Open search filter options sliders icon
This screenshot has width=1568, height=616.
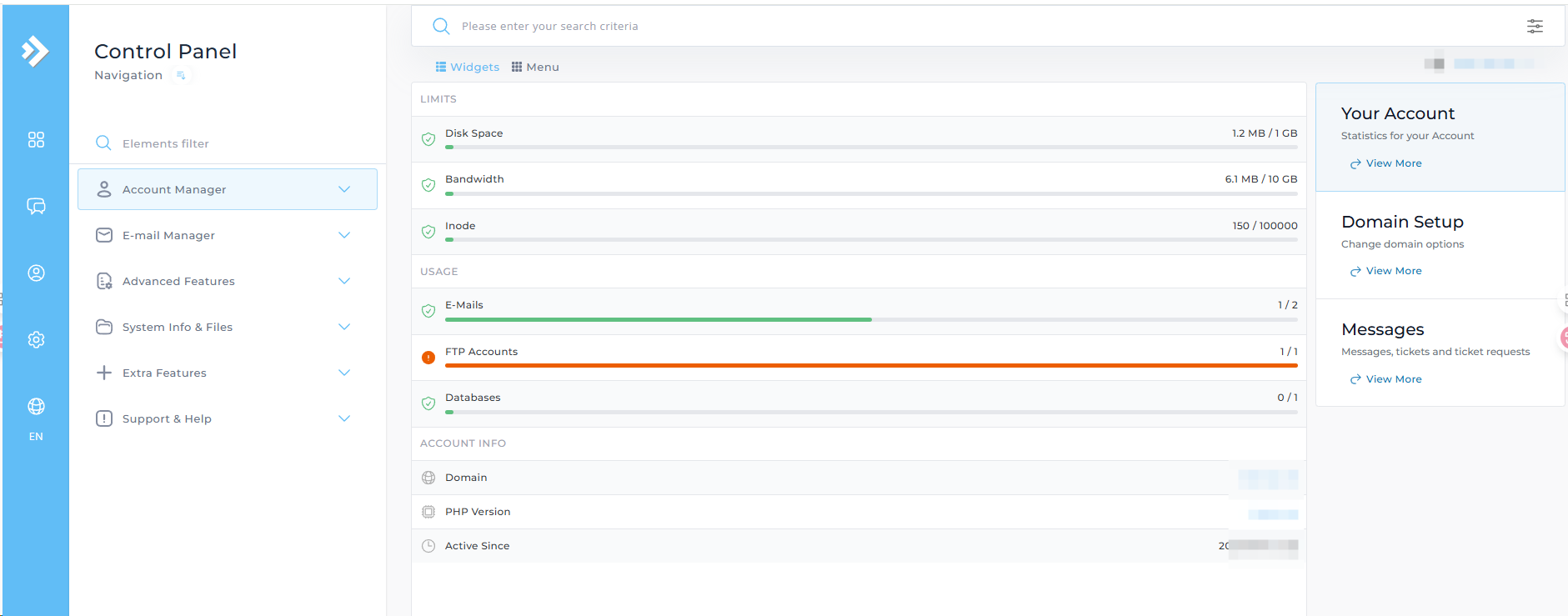[x=1535, y=26]
